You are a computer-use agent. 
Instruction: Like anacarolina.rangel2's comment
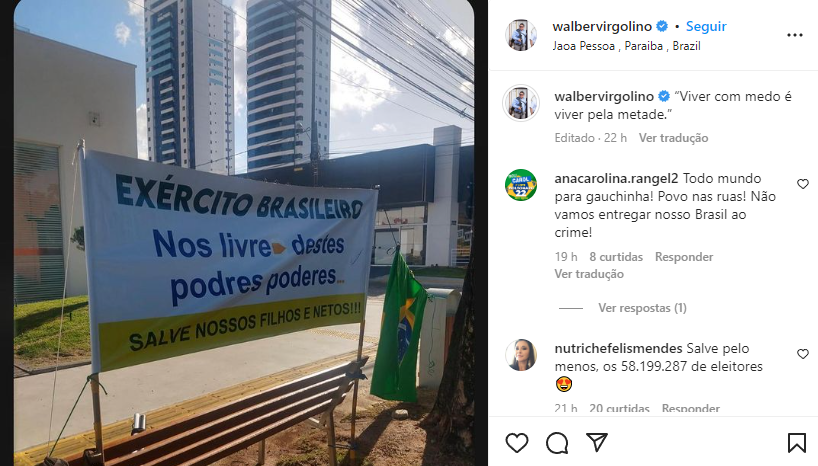[803, 184]
